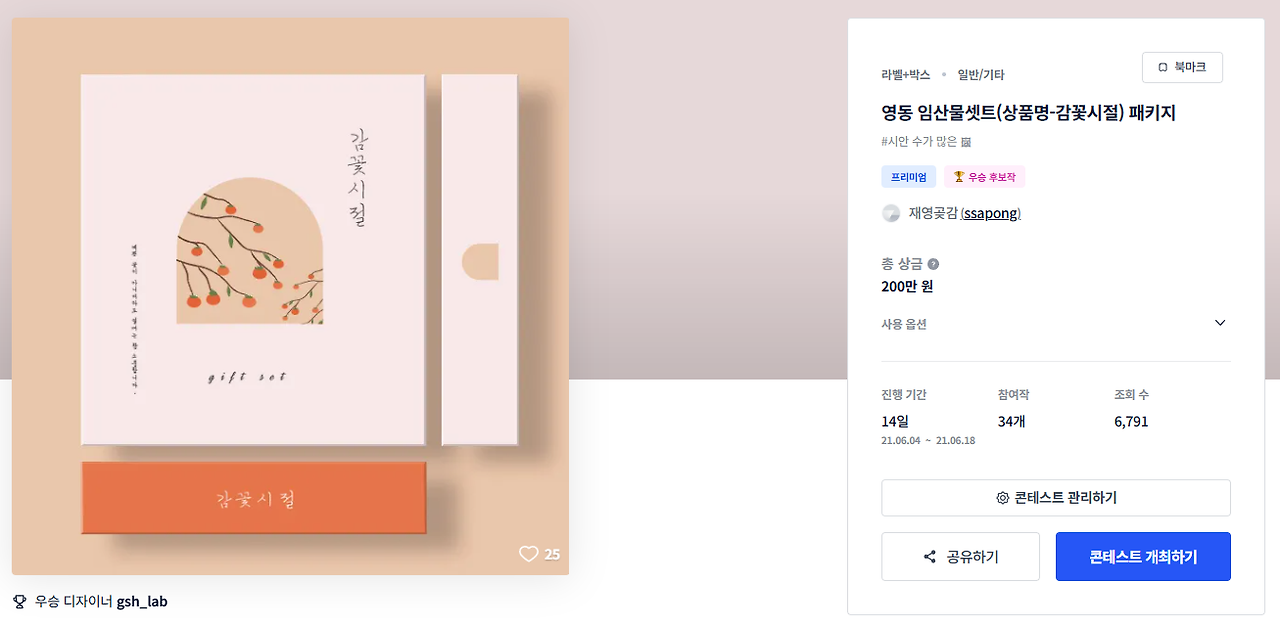
Task: Click the gear icon in 콘테스트 관리하기
Action: (x=1003, y=498)
